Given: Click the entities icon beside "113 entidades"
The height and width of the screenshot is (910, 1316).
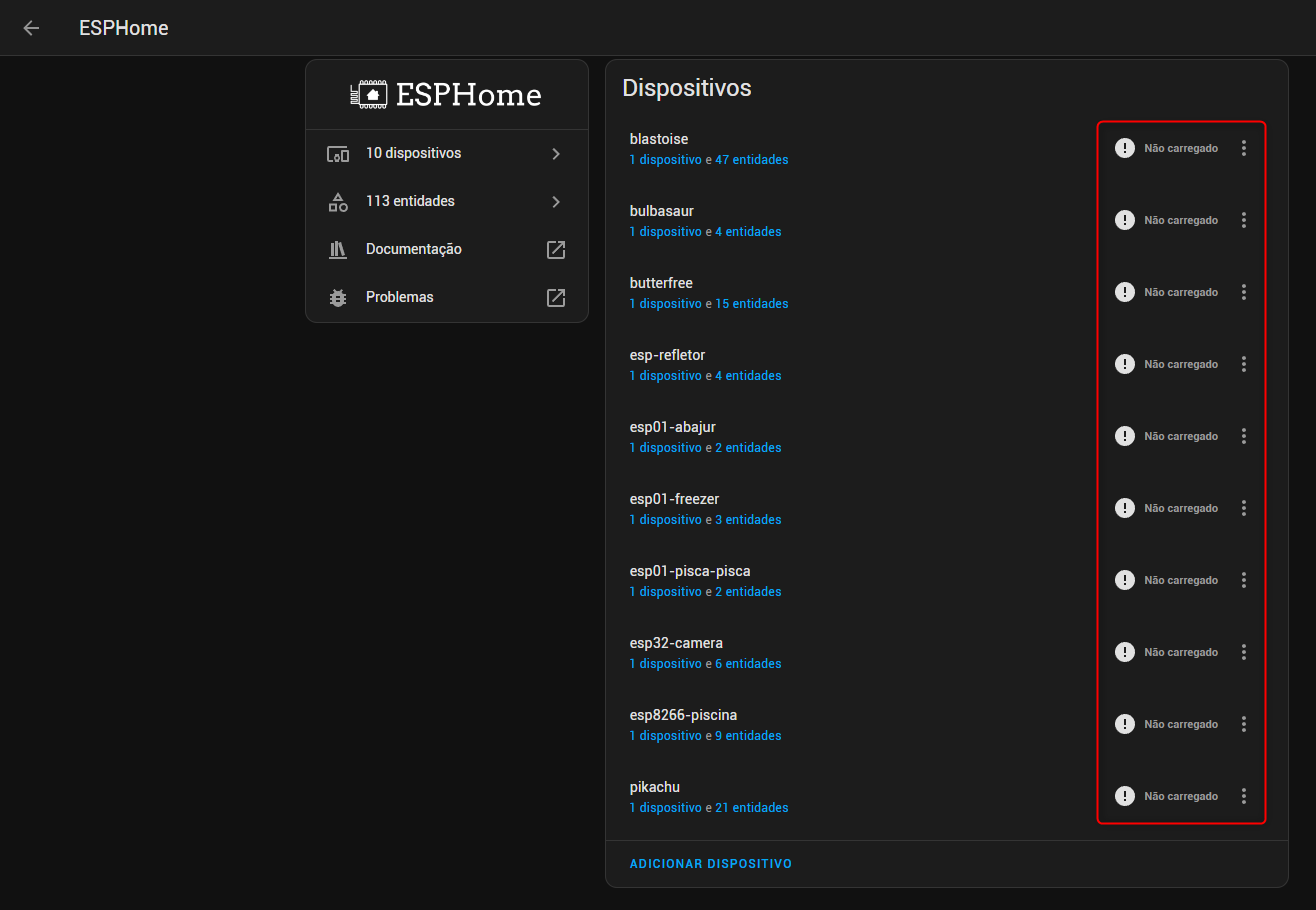Looking at the screenshot, I should tap(337, 201).
